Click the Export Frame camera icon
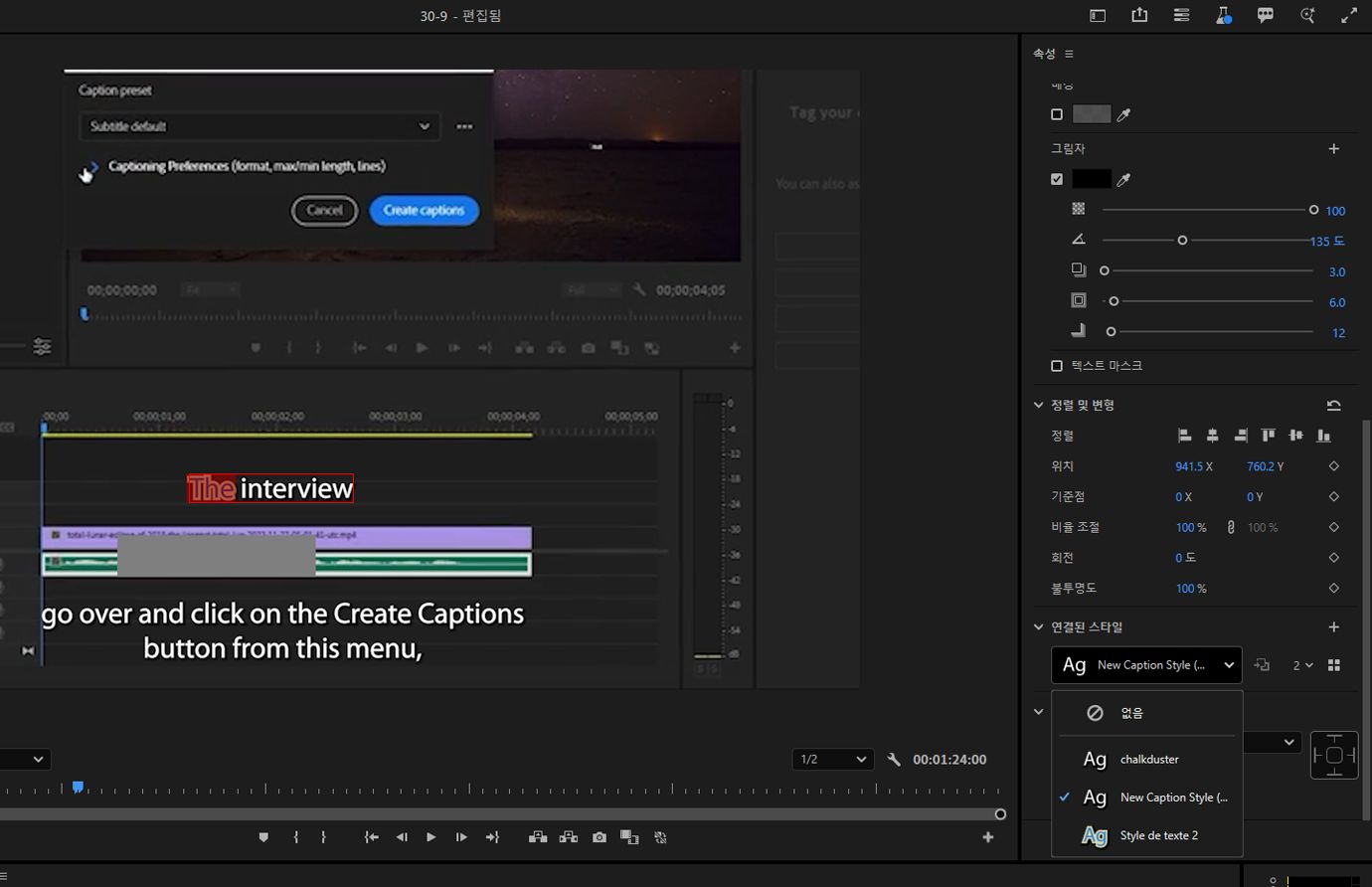The image size is (1372, 887). point(599,837)
